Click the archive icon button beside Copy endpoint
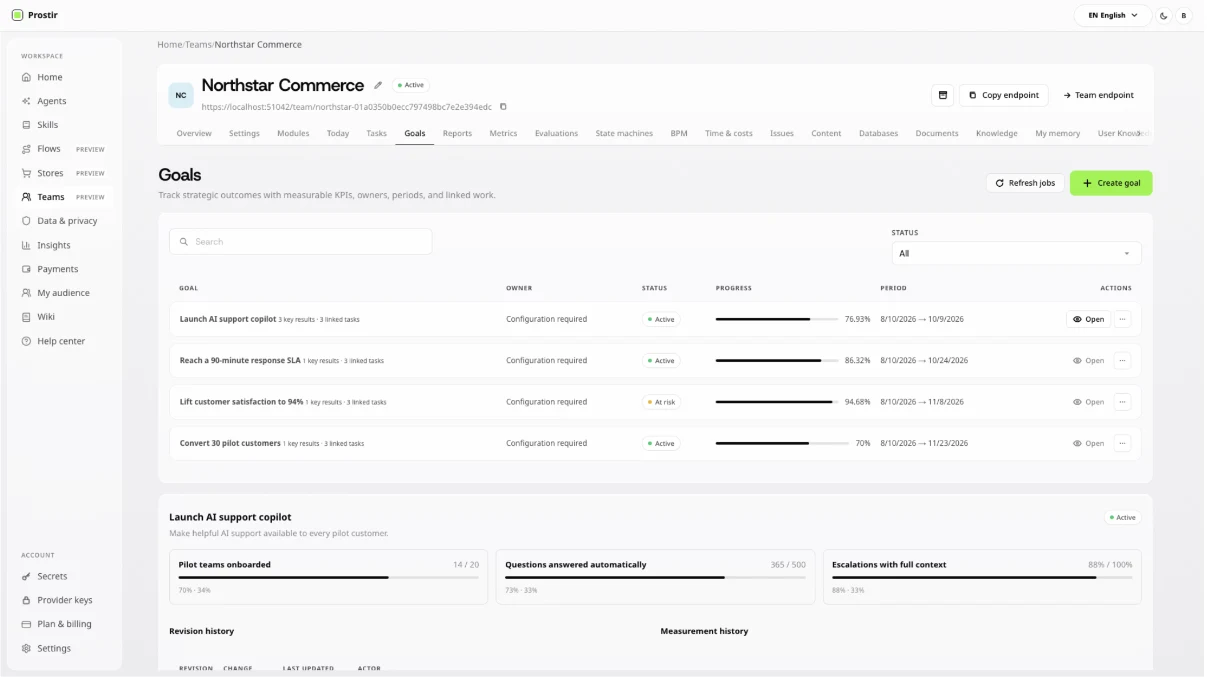1207x677 pixels. pos(941,95)
